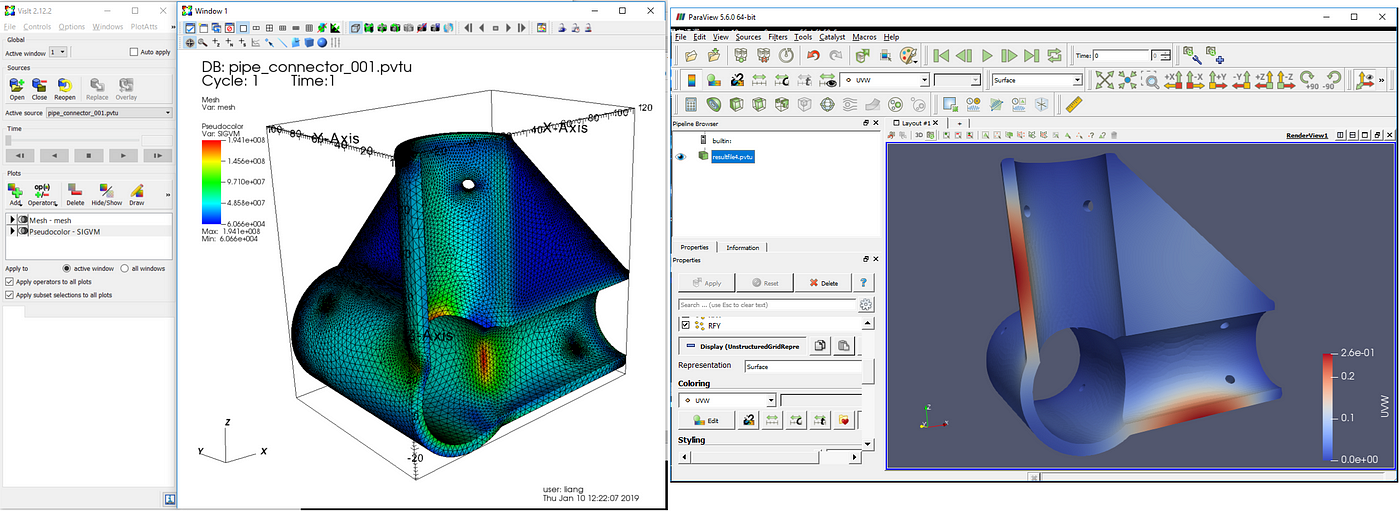Open the Surface representation dropdown in toolbar
Screen dimensions: 1400x511
tap(1036, 80)
